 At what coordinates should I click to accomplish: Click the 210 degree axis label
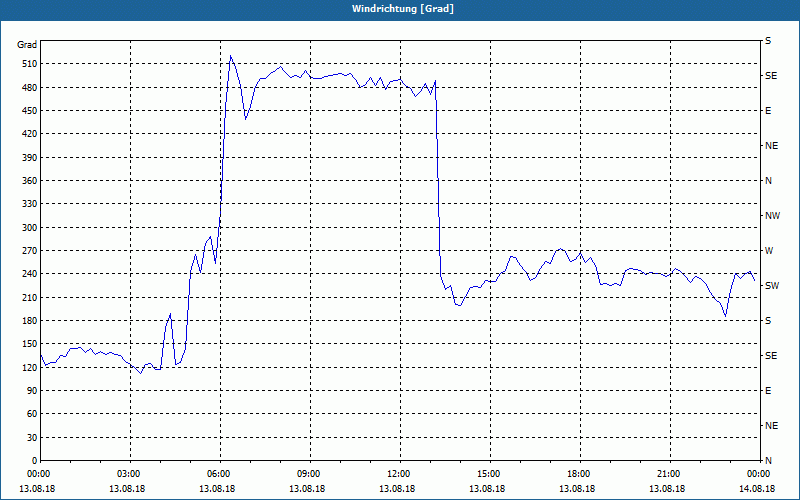(x=30, y=297)
